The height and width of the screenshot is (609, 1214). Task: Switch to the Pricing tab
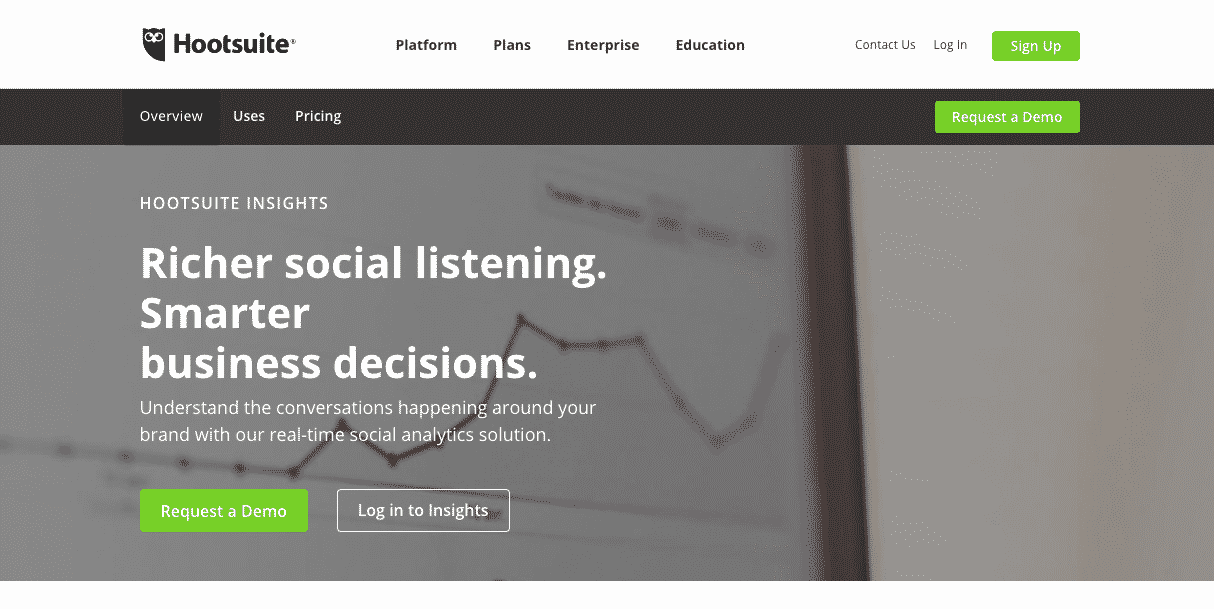click(x=318, y=116)
